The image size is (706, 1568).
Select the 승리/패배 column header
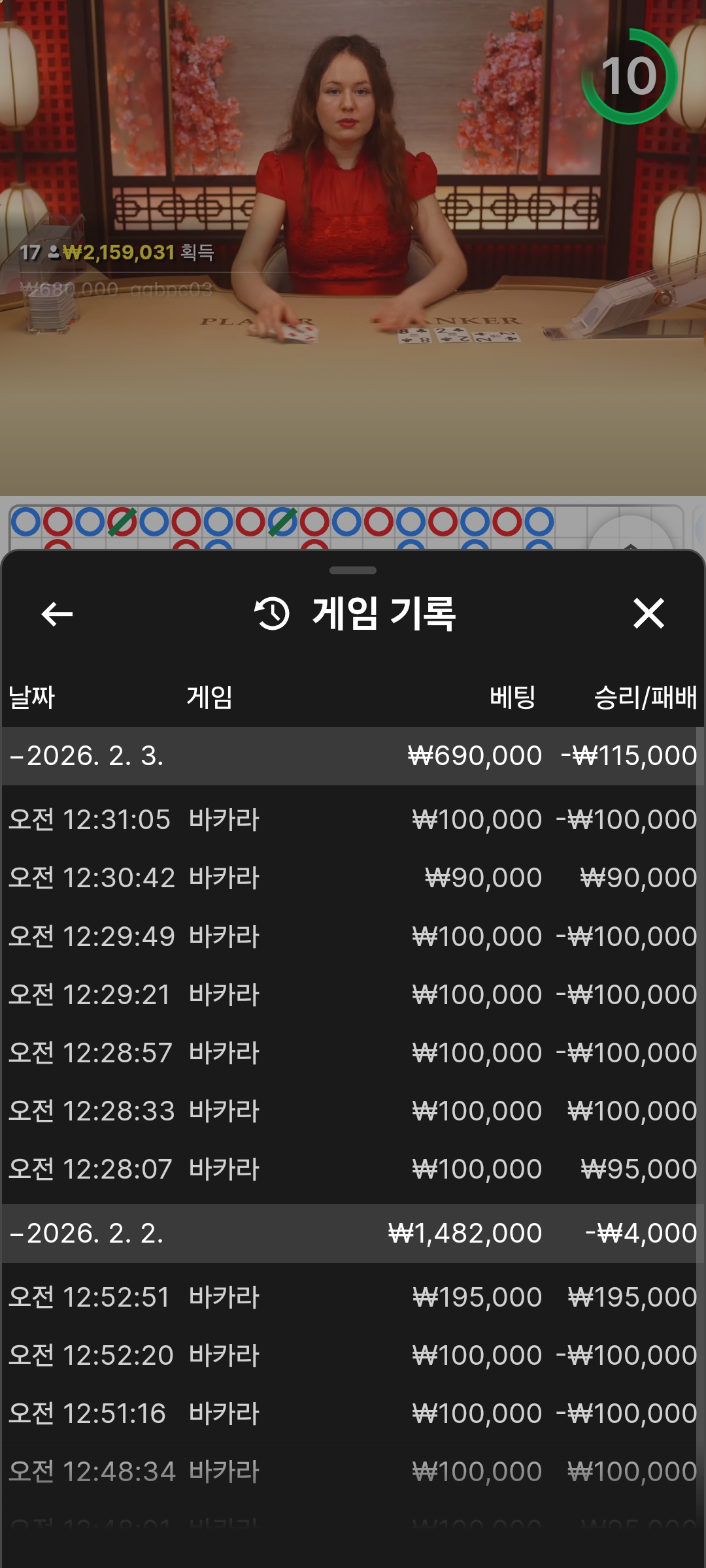click(x=645, y=697)
